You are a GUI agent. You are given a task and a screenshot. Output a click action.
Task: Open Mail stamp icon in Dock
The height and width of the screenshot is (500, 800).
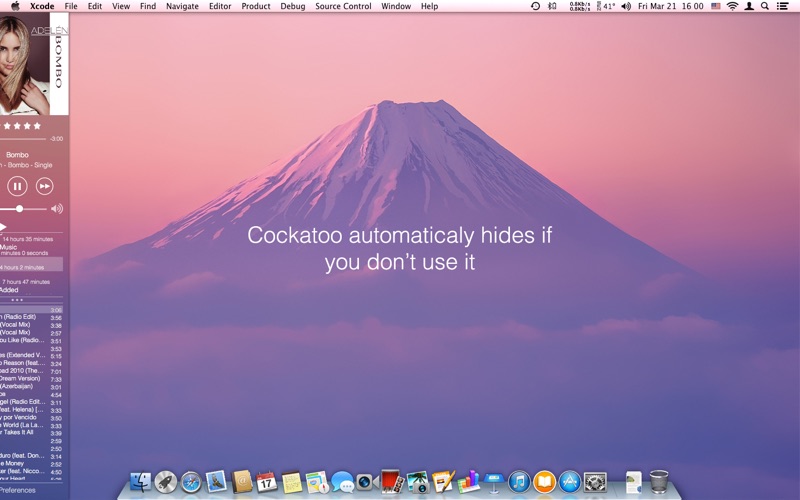click(x=216, y=481)
